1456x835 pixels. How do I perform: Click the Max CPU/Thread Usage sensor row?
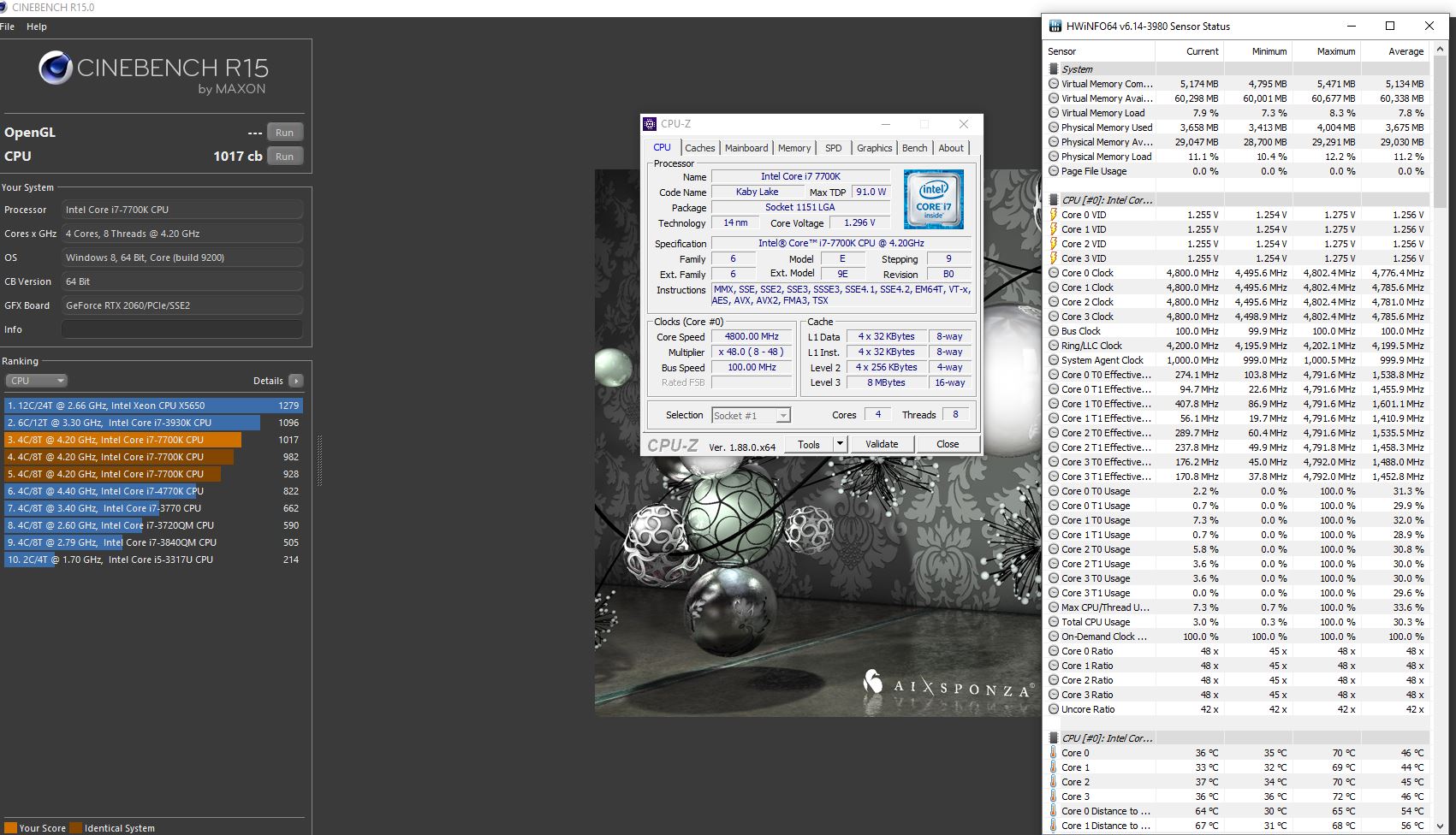click(x=1237, y=607)
